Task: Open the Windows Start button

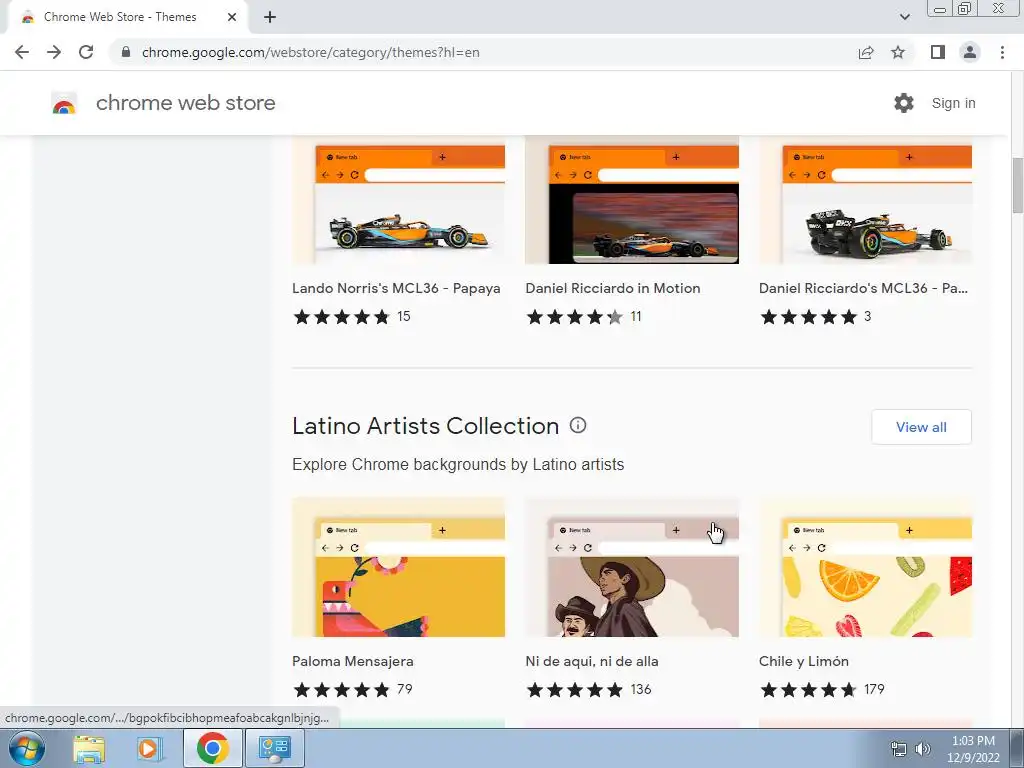Action: [27, 748]
